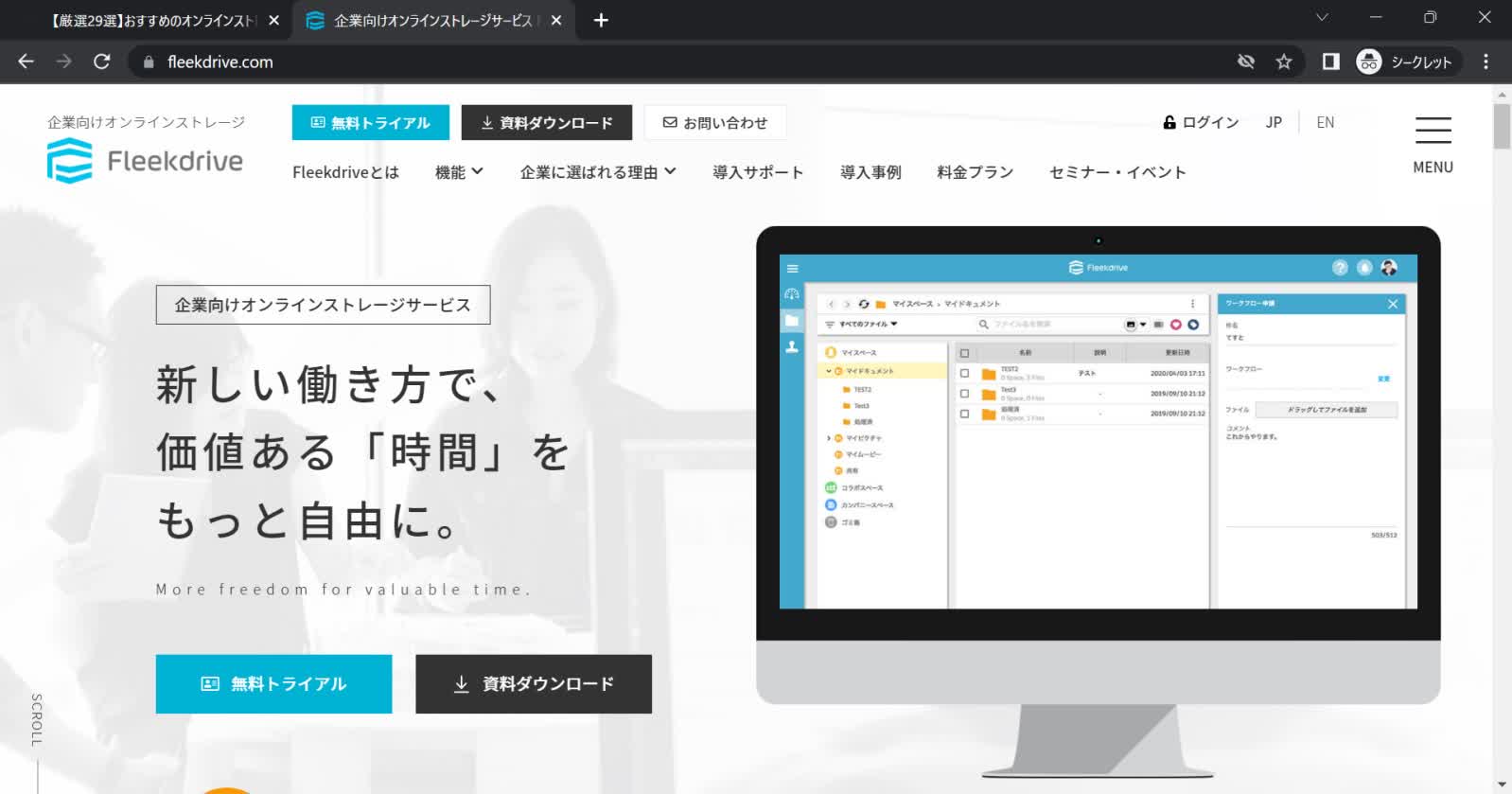The image size is (1512, 794).
Task: Click the Fleekdrive logo in the site header
Action: (x=145, y=160)
